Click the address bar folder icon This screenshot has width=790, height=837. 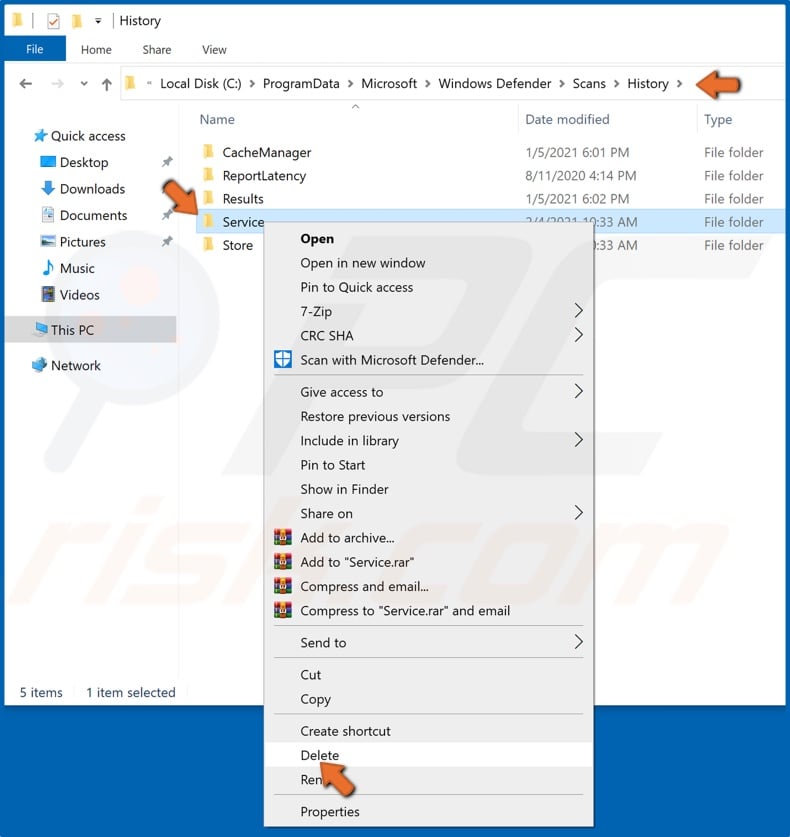coord(130,83)
